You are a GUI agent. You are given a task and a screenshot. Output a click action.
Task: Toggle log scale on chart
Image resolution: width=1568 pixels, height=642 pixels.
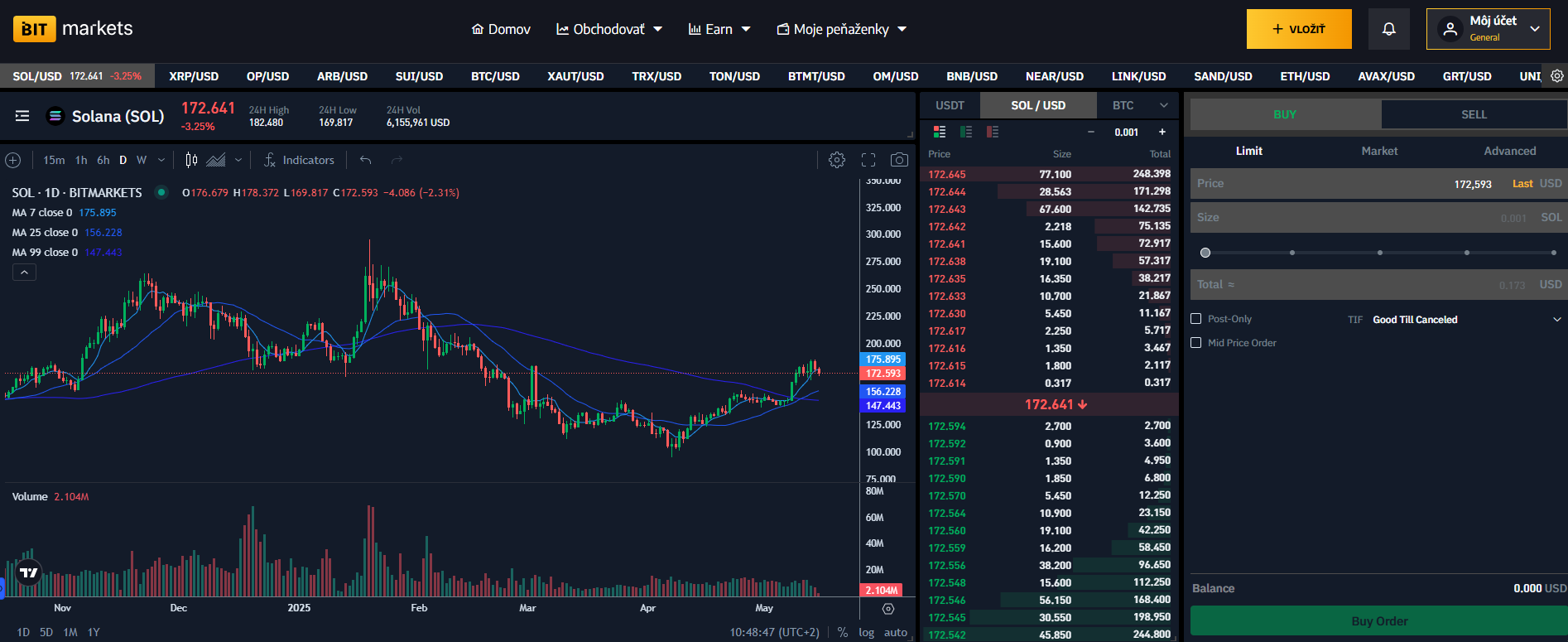pyautogui.click(x=866, y=632)
